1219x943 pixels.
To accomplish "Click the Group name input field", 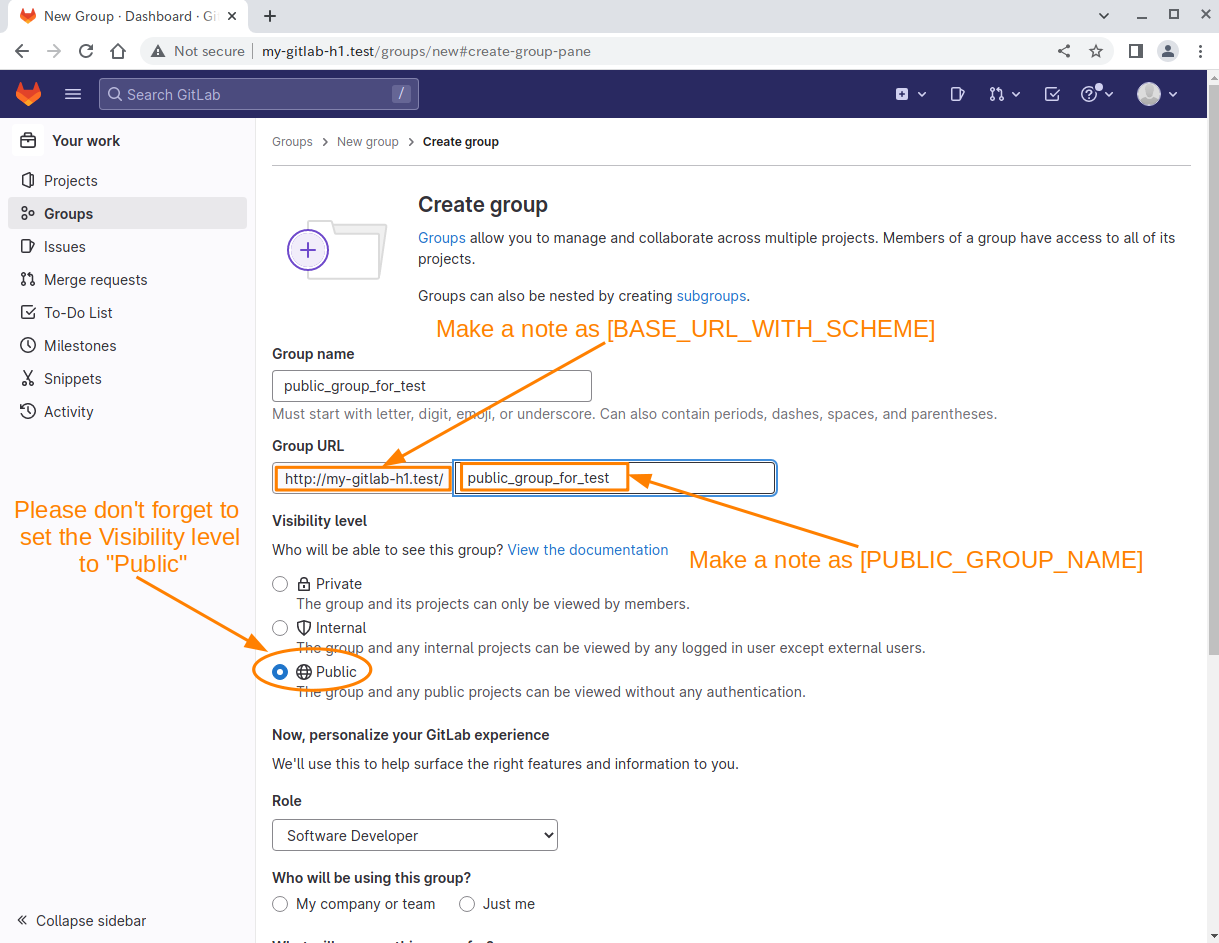I will (x=432, y=386).
